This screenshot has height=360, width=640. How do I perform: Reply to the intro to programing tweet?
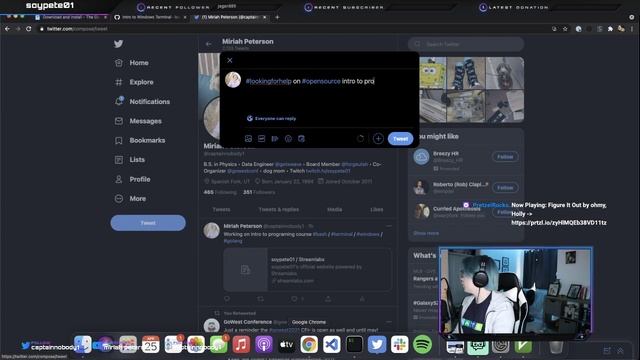227,299
